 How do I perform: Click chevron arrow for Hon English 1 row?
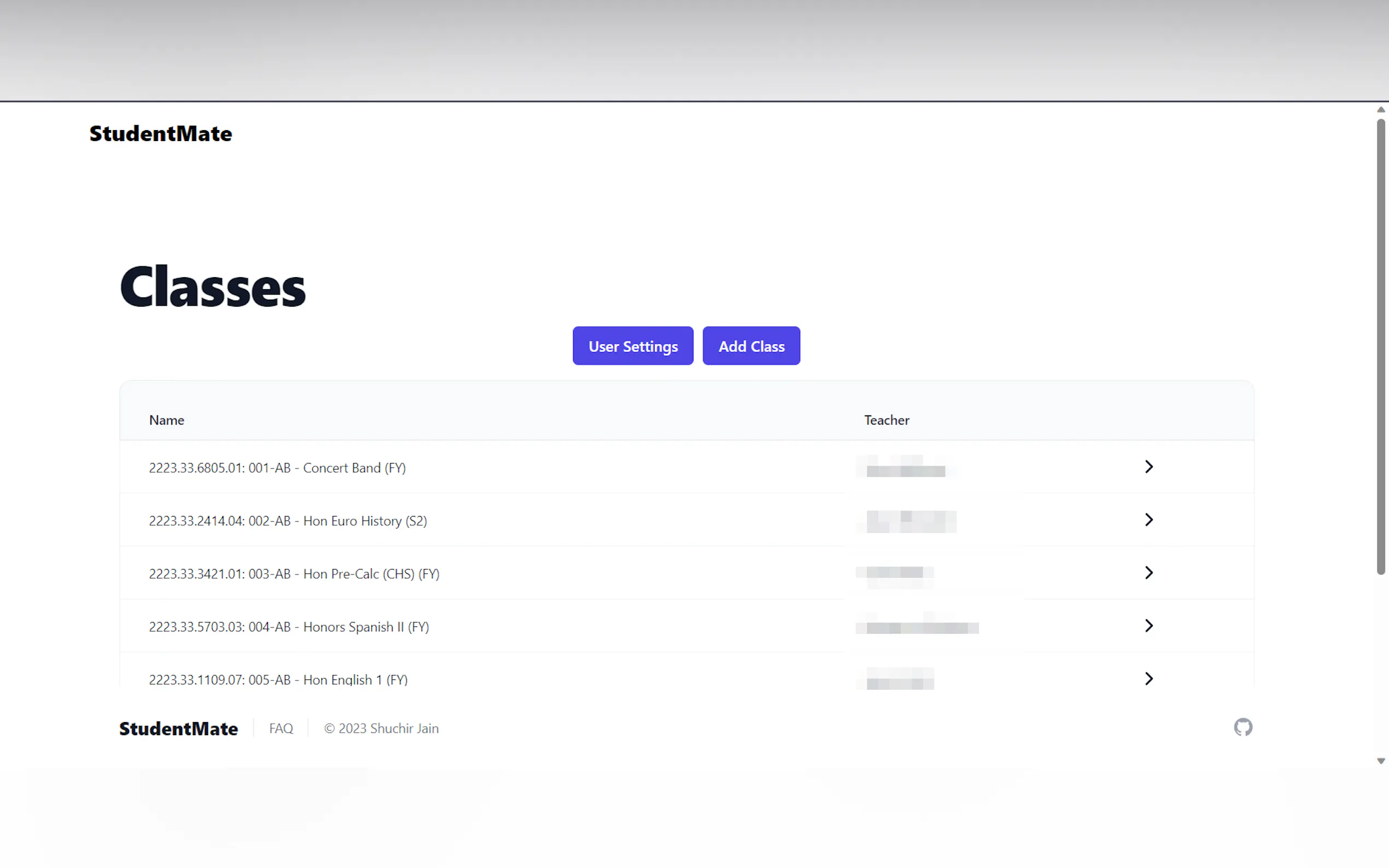point(1148,678)
